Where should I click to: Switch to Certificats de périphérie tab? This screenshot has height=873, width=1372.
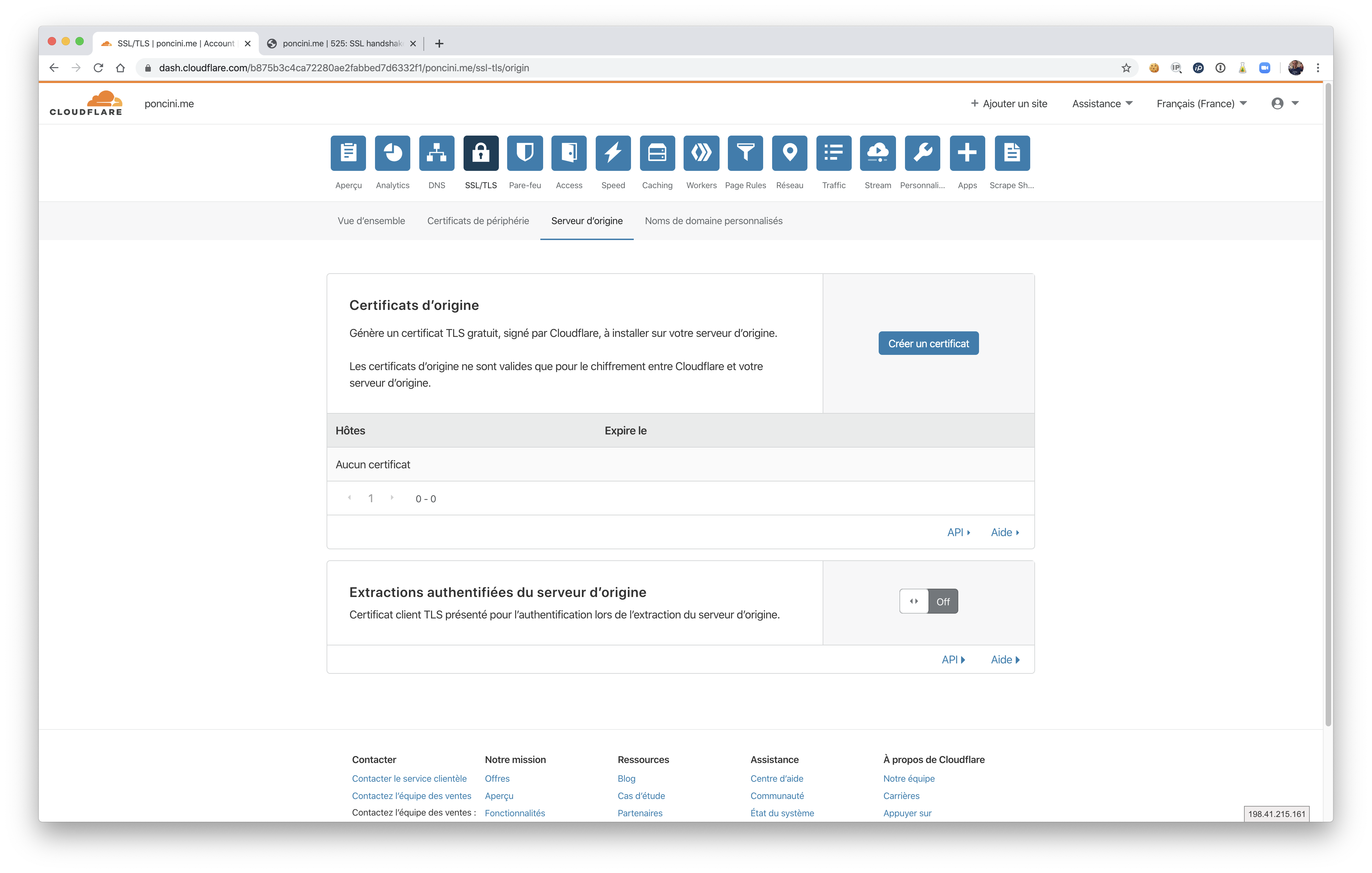478,221
